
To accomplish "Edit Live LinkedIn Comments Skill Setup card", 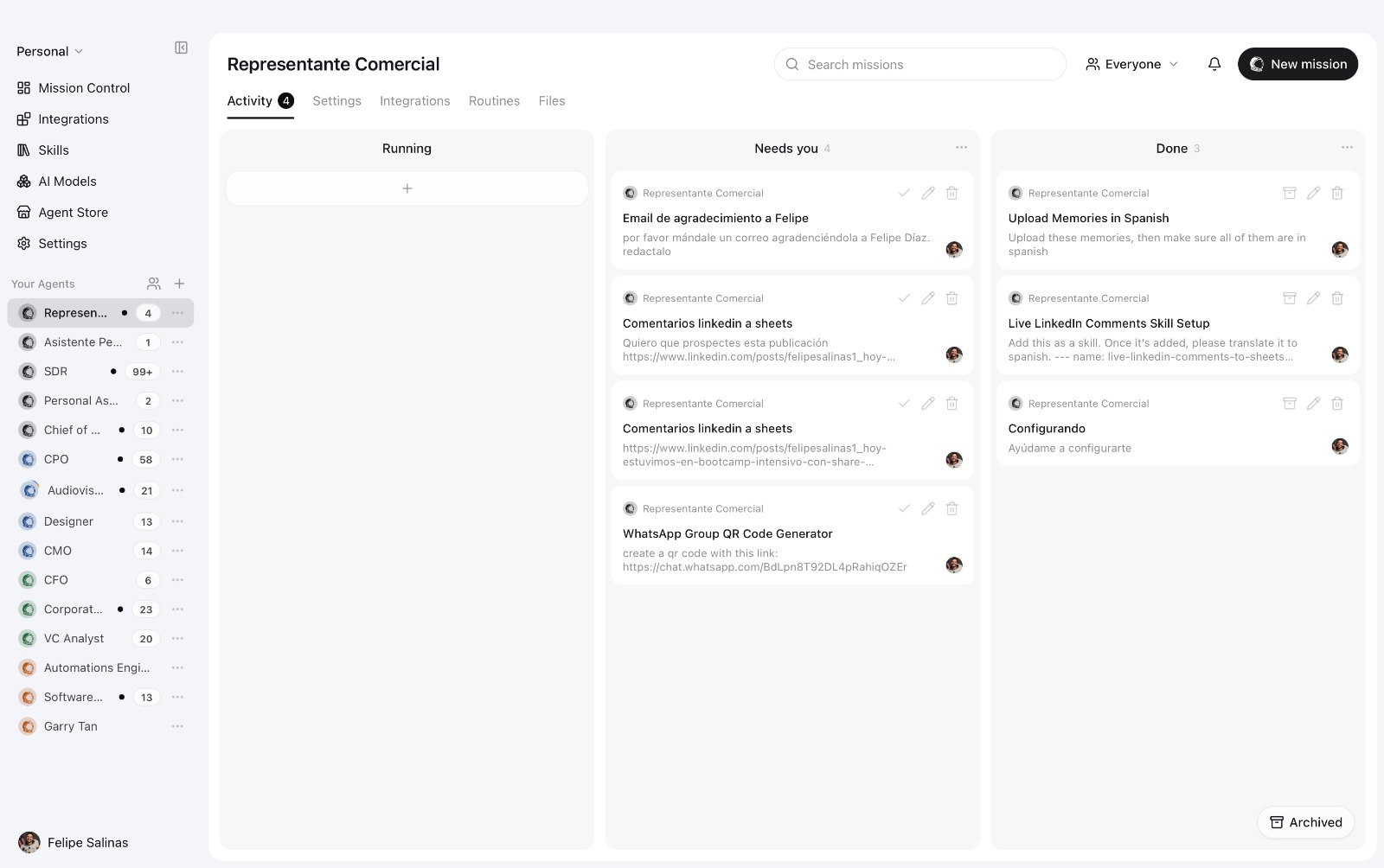I will click(x=1313, y=298).
